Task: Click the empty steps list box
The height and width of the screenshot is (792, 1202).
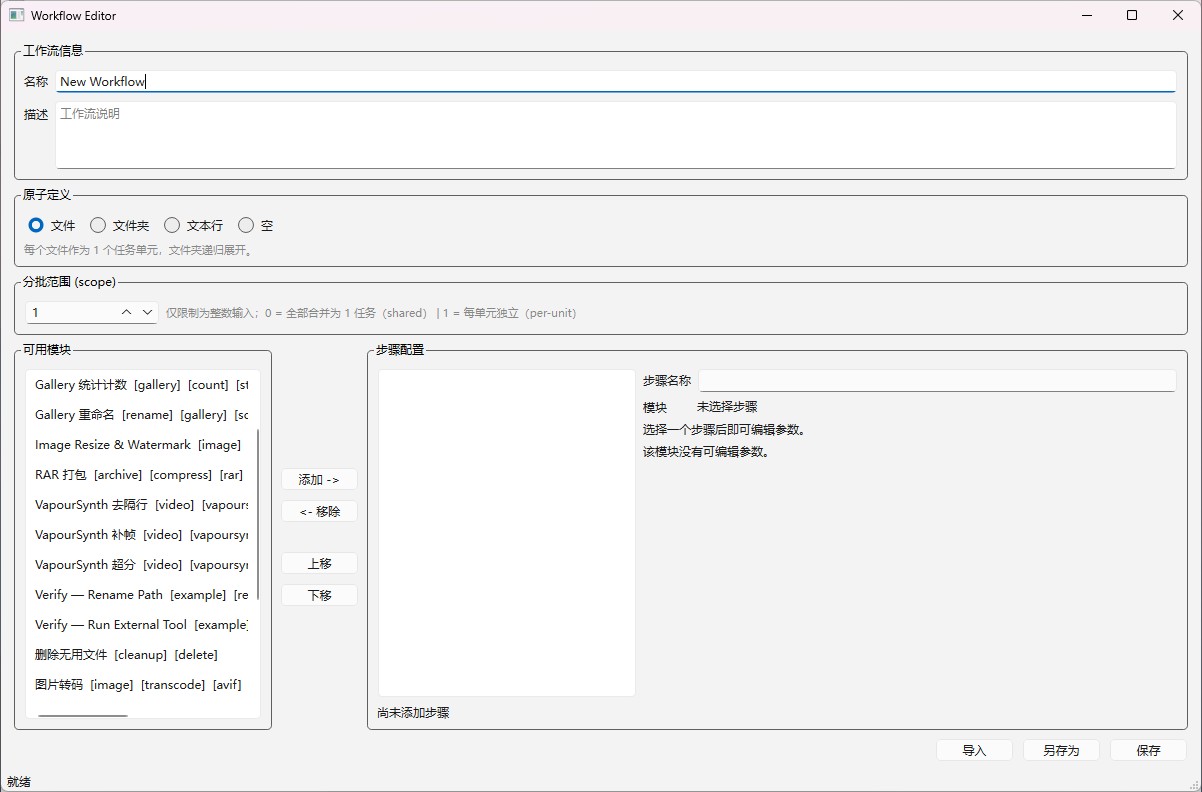Action: click(507, 533)
